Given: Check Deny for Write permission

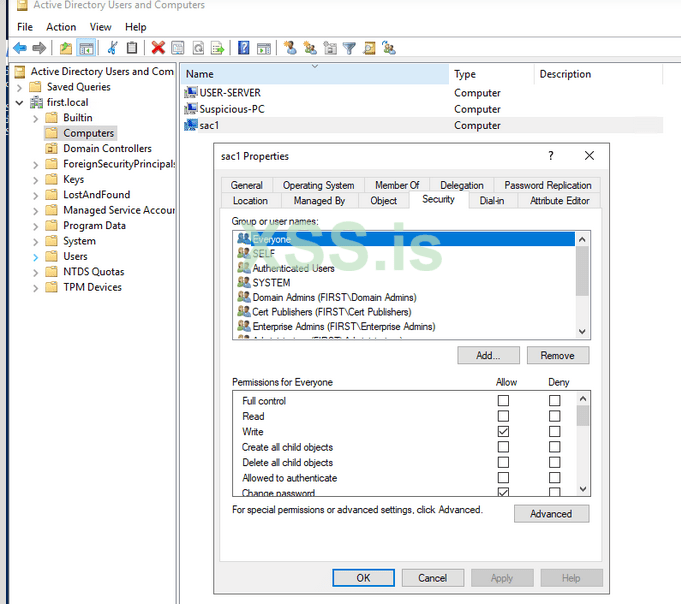Looking at the screenshot, I should pyautogui.click(x=555, y=431).
